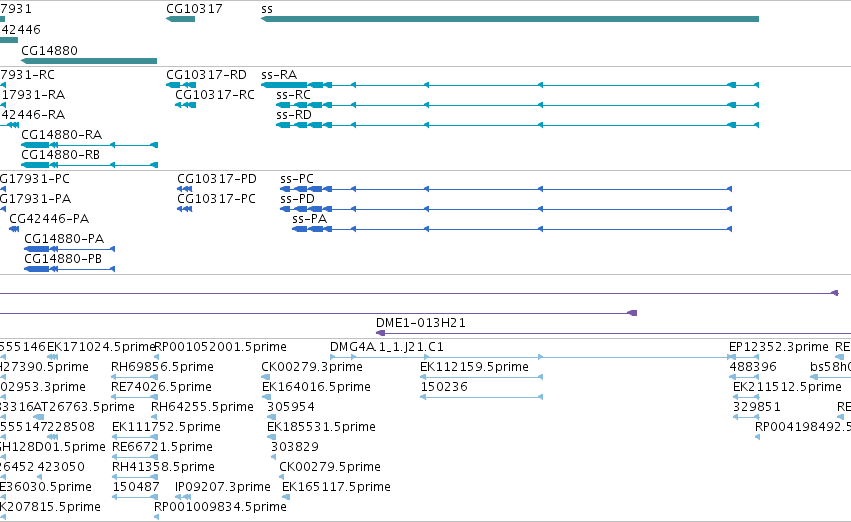Click the CK00279.5prime EST label
Viewport: 851px width, 522px height.
pyautogui.click(x=330, y=467)
